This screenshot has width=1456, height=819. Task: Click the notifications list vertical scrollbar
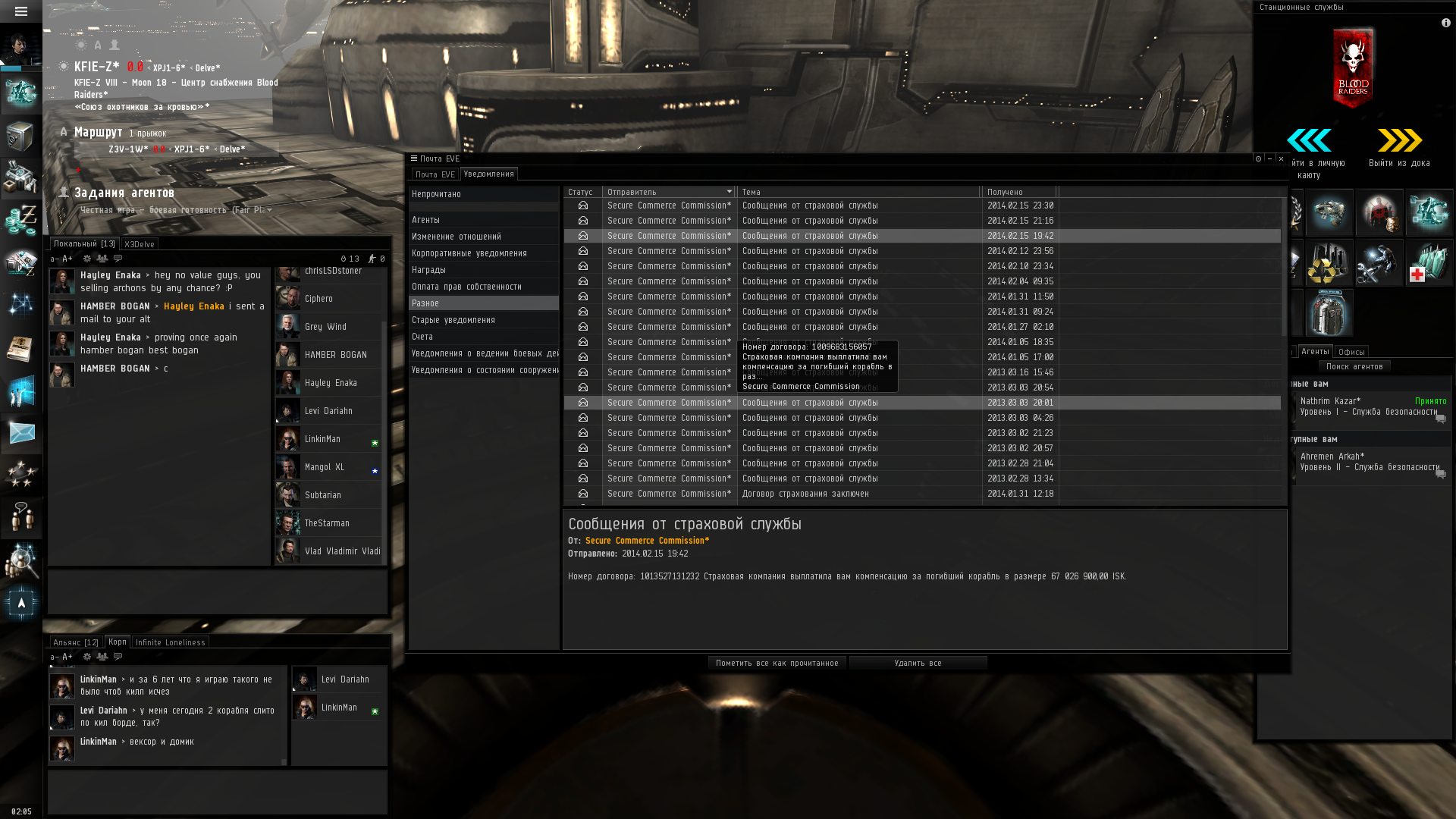click(x=1284, y=266)
